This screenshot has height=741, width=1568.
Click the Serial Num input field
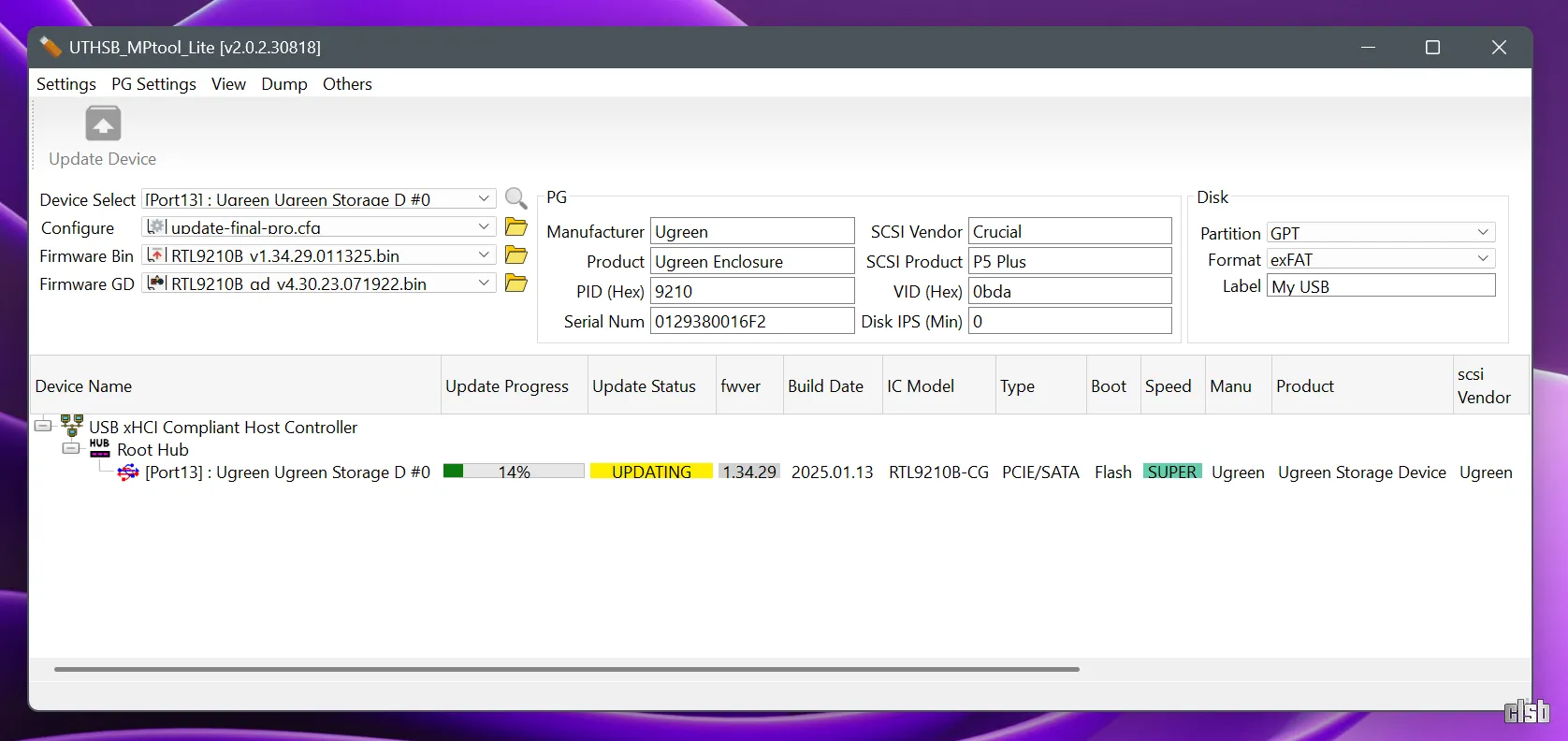(751, 322)
